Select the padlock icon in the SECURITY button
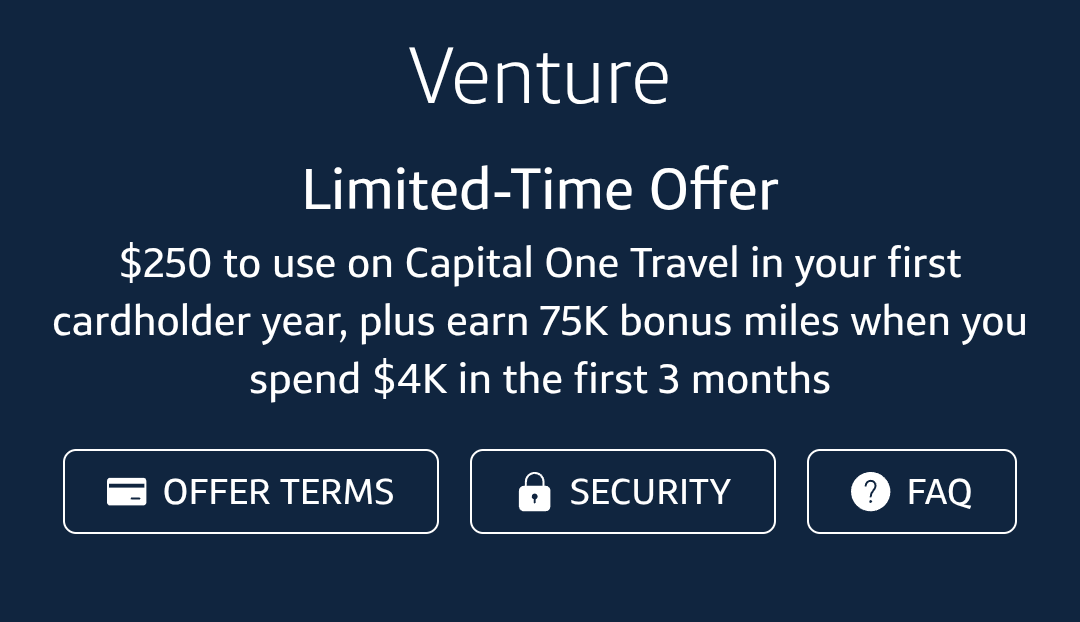 click(x=535, y=491)
